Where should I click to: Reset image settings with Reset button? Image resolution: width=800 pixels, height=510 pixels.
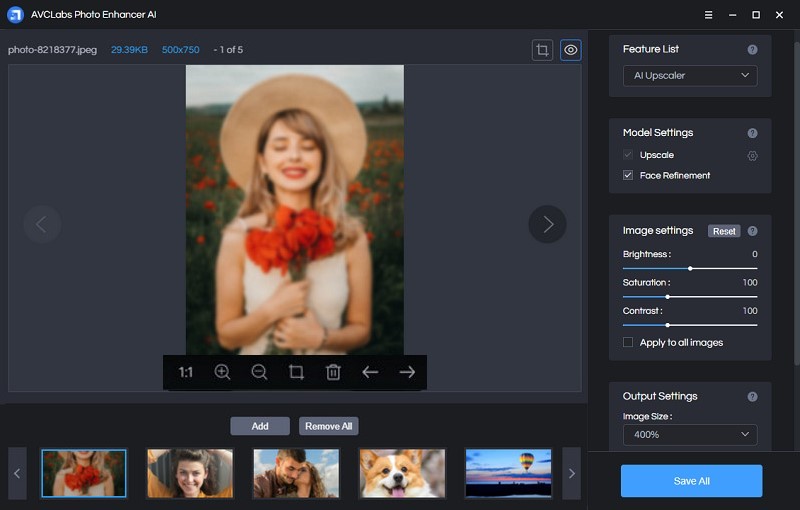click(x=724, y=231)
